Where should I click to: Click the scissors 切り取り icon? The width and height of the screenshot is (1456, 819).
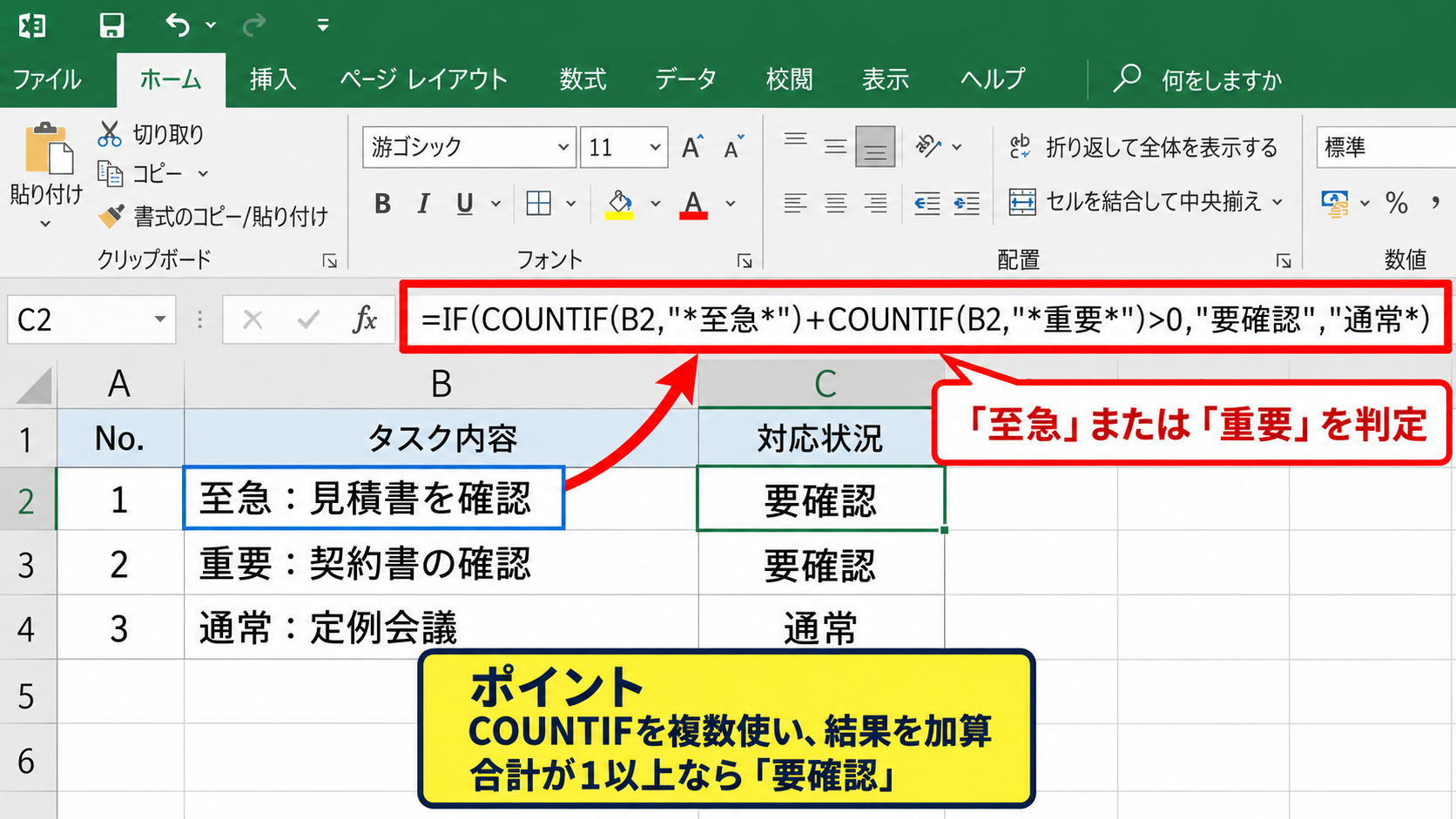point(109,134)
